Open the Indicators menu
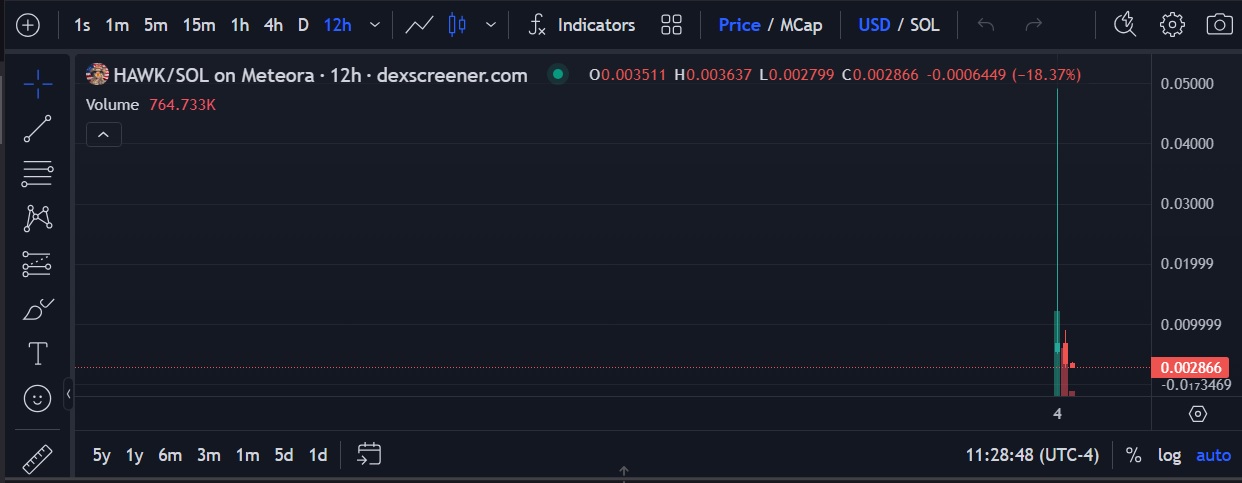Screen dimensions: 1242x483 click(582, 25)
